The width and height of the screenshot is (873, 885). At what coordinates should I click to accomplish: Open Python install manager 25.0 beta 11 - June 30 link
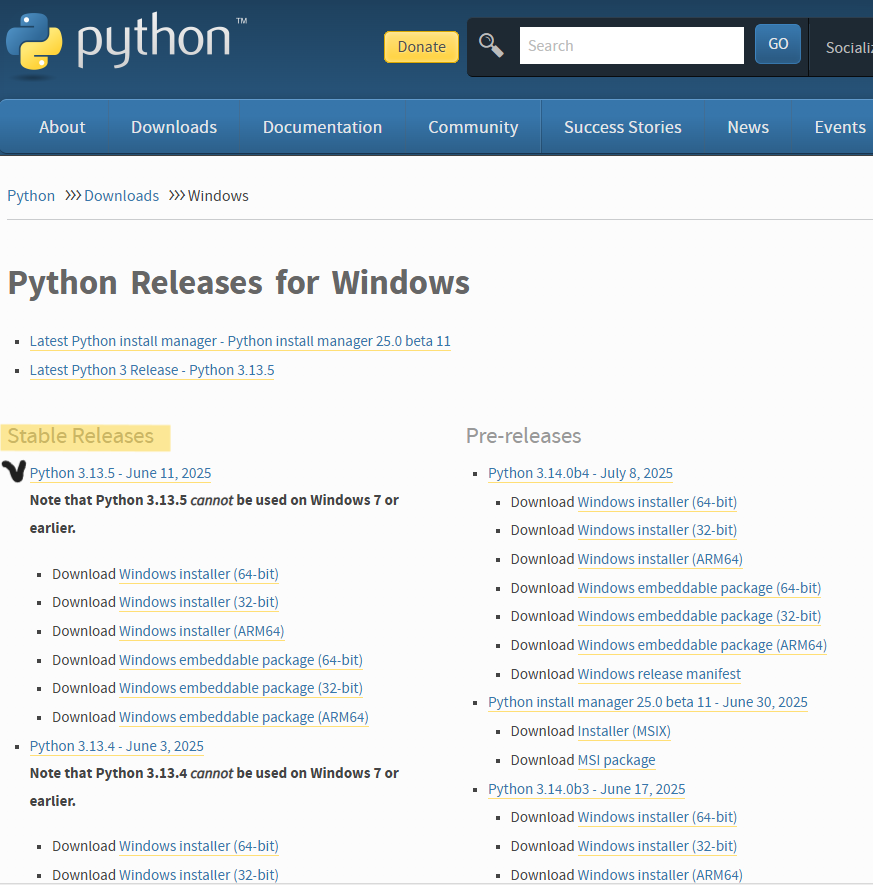coord(648,702)
